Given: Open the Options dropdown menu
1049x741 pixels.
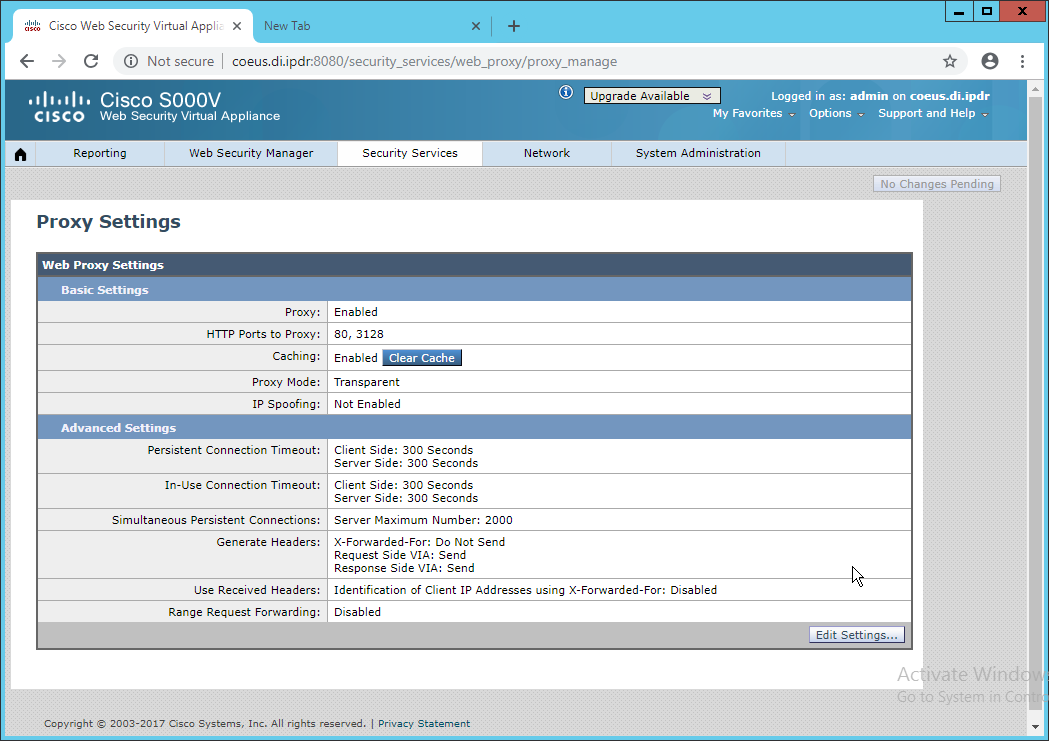Looking at the screenshot, I should [x=836, y=114].
